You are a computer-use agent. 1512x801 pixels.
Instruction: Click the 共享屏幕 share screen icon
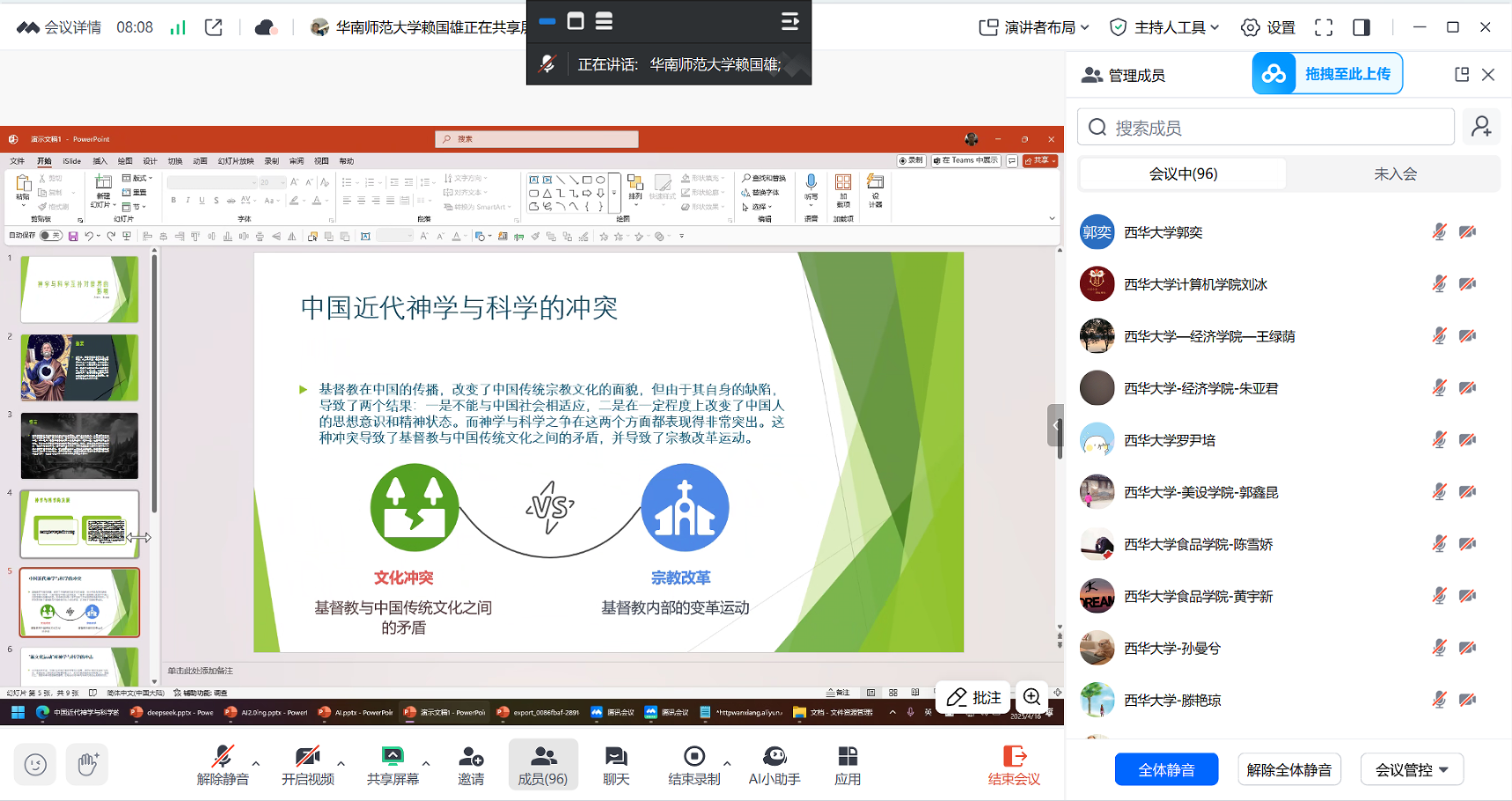(393, 757)
